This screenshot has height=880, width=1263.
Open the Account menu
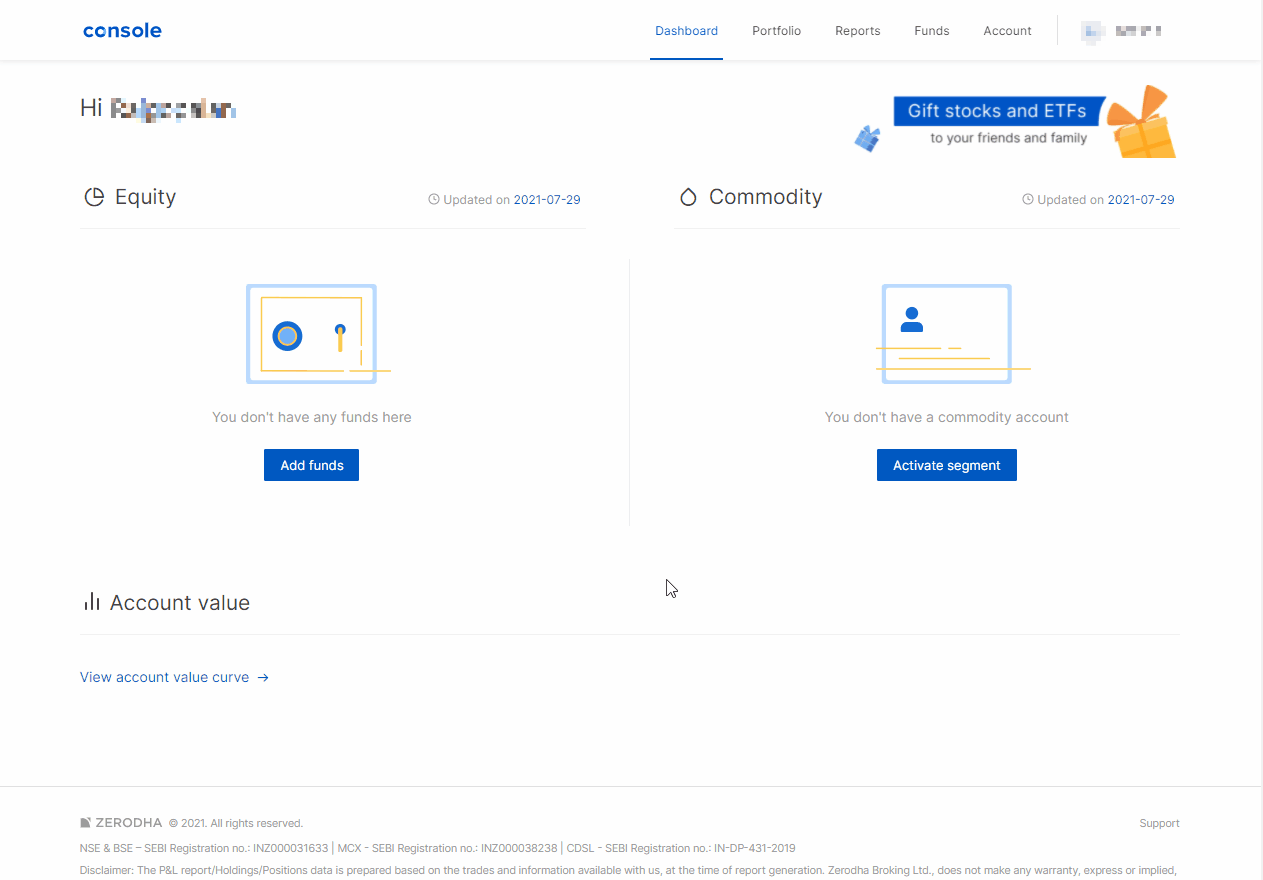(1007, 31)
